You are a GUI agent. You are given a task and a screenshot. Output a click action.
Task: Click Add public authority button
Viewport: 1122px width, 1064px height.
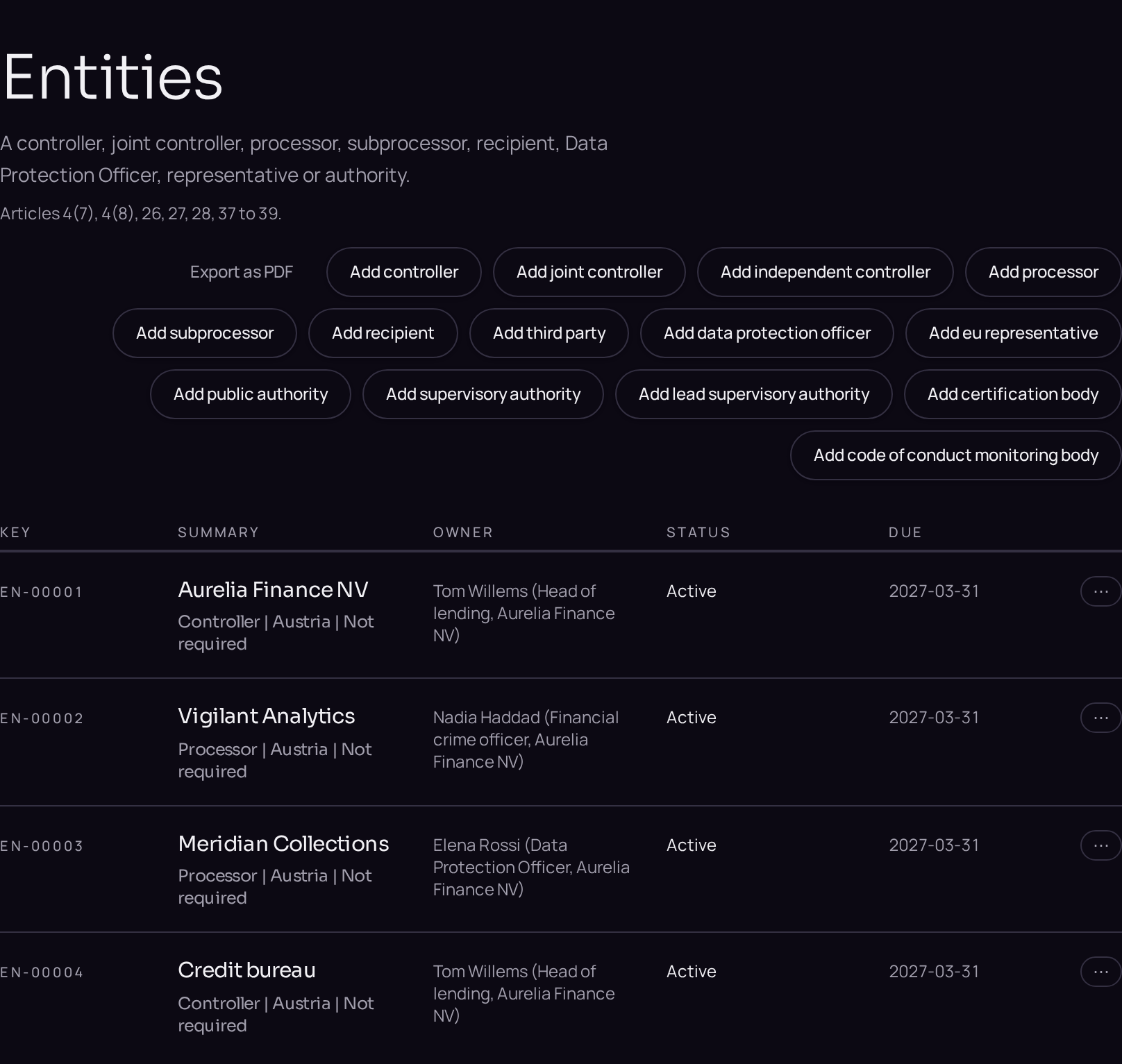coord(251,394)
